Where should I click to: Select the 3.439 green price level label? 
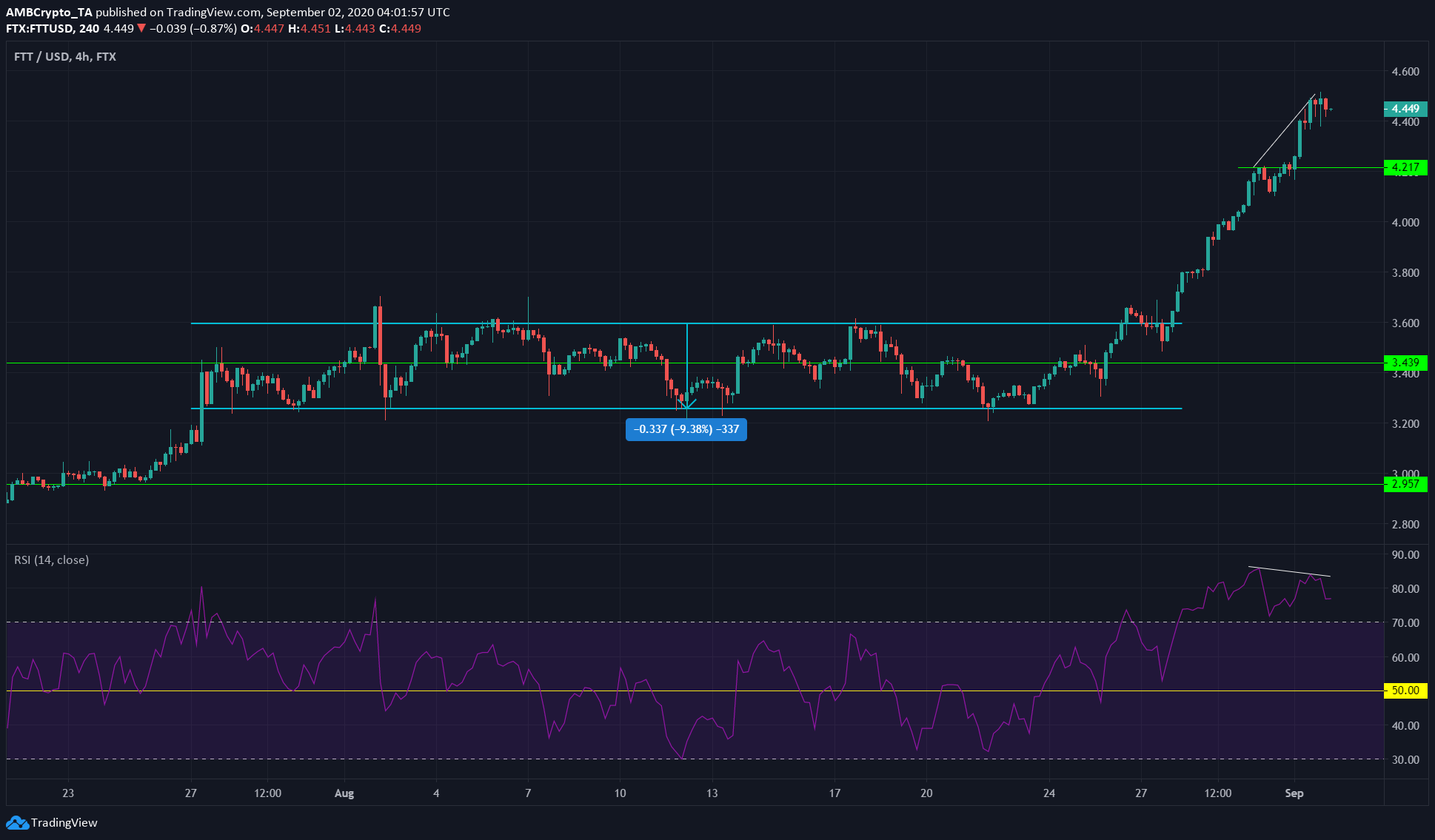click(x=1405, y=363)
